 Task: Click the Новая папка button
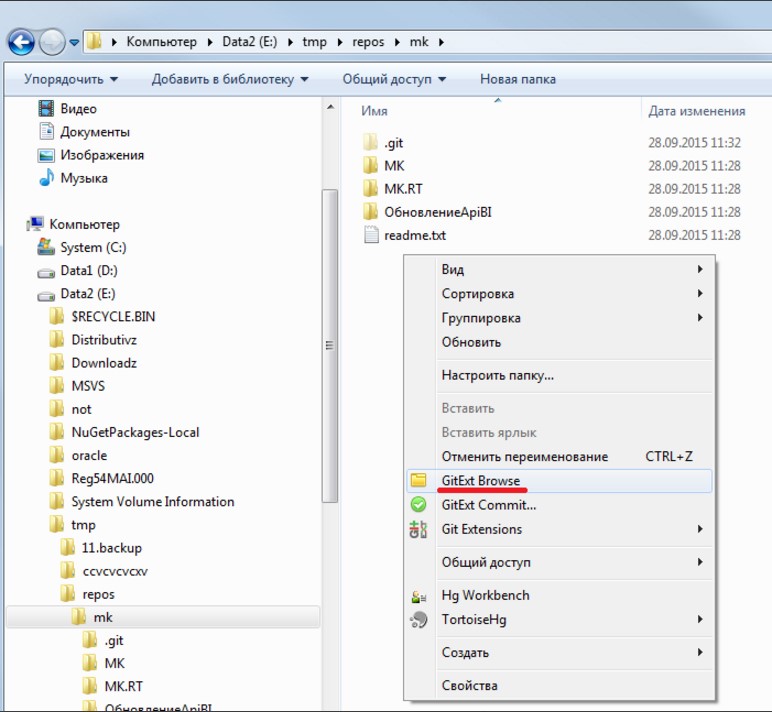click(x=518, y=79)
